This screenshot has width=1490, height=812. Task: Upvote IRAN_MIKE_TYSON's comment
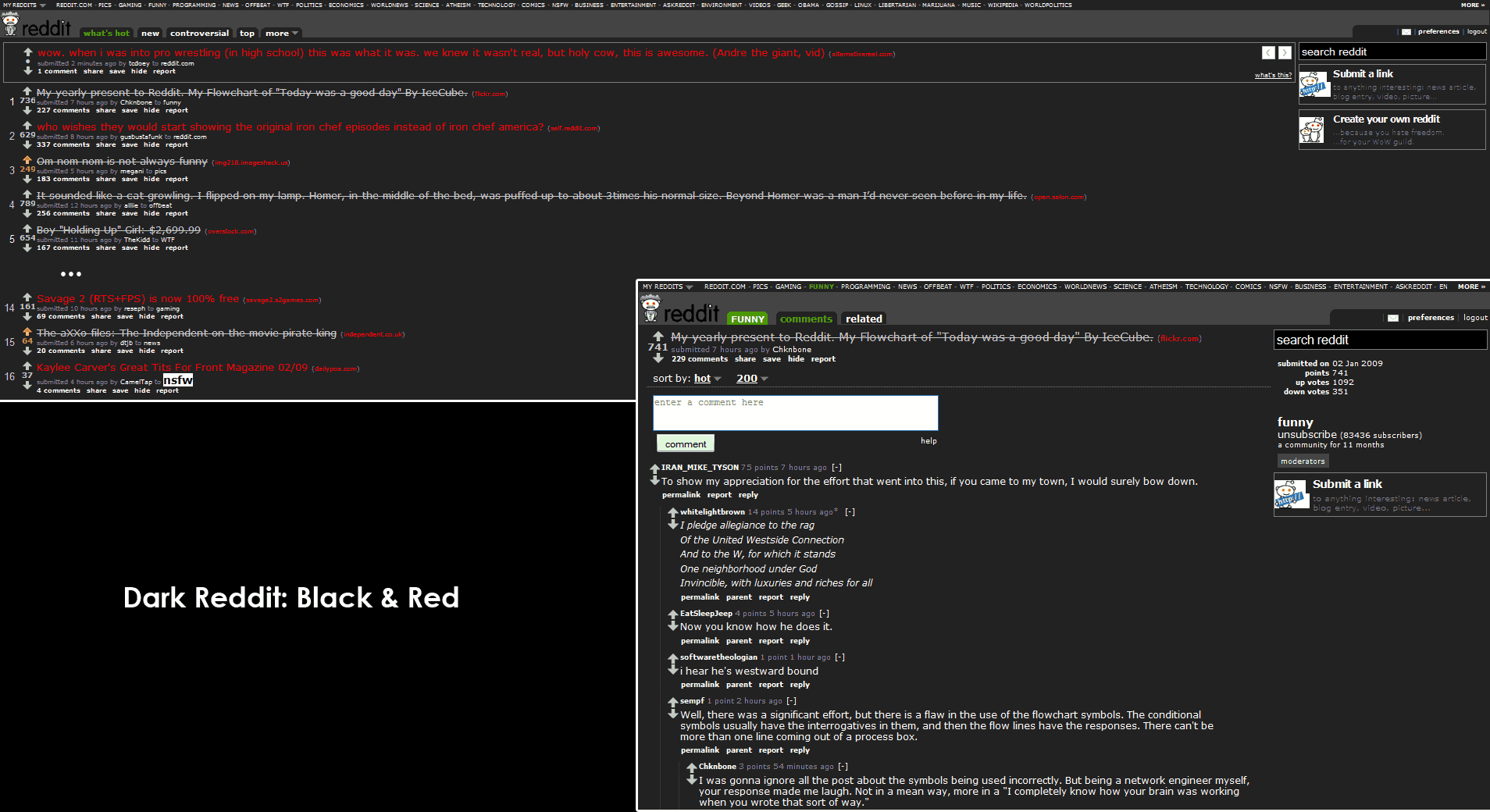tap(654, 469)
